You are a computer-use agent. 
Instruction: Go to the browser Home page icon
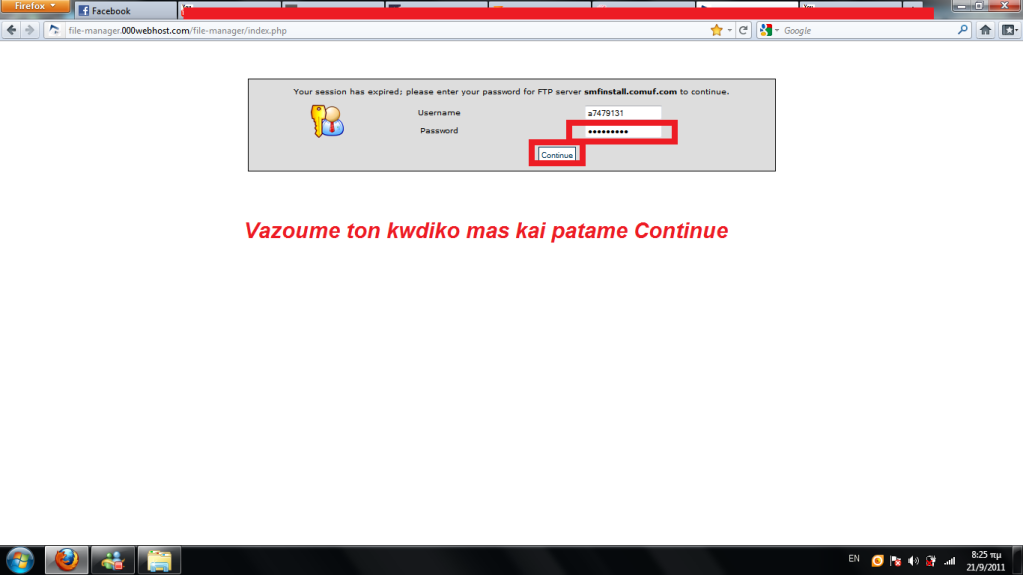point(985,30)
